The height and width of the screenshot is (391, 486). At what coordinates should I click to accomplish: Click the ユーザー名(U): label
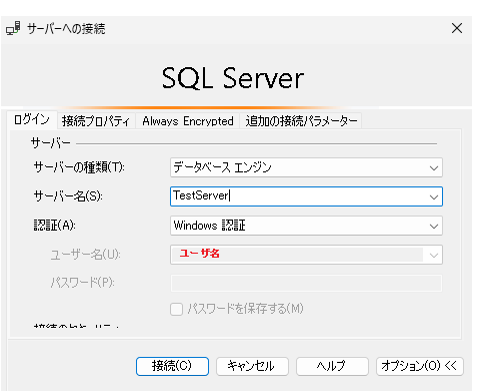[x=85, y=255]
